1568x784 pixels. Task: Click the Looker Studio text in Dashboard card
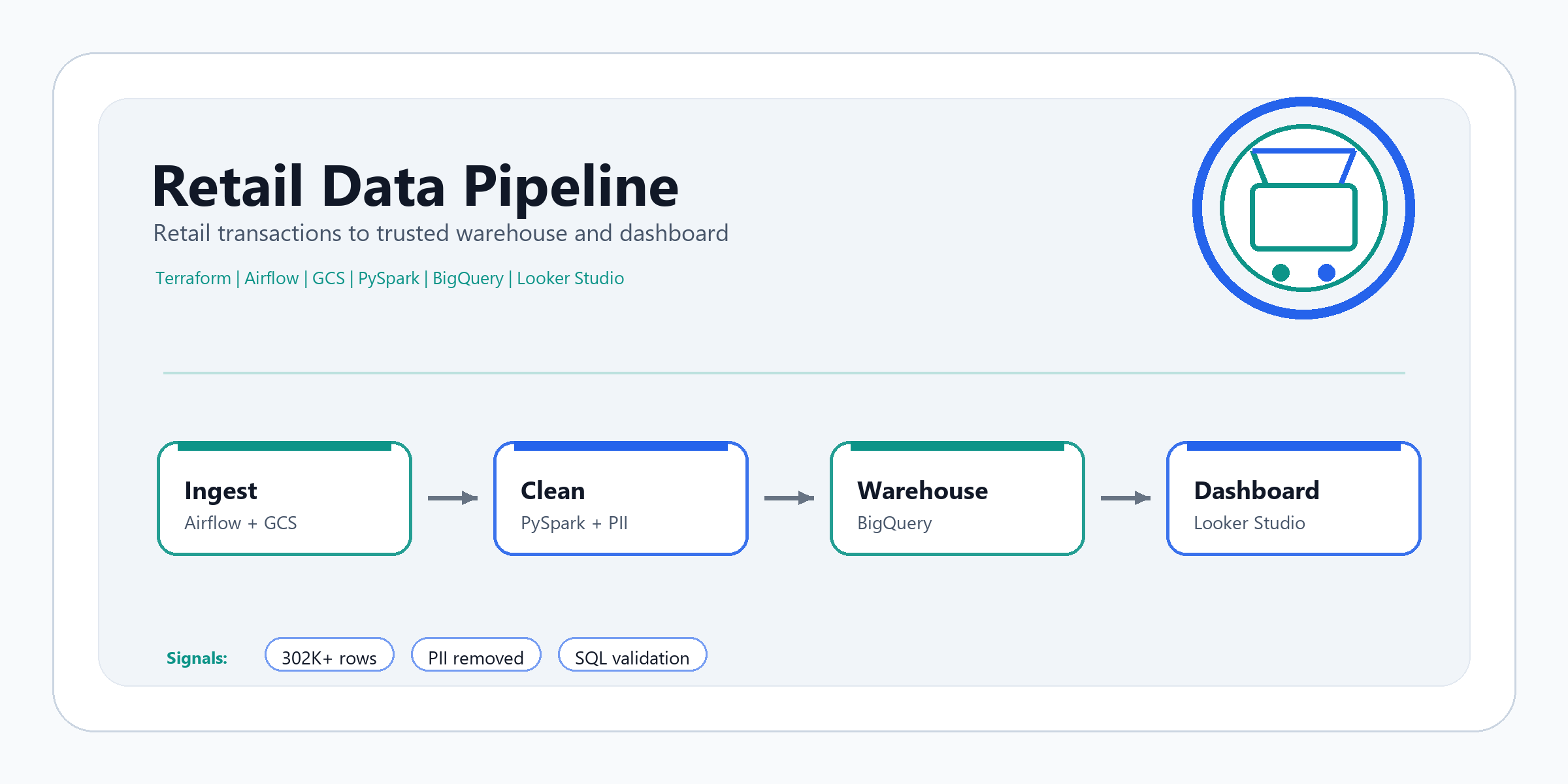(1249, 523)
